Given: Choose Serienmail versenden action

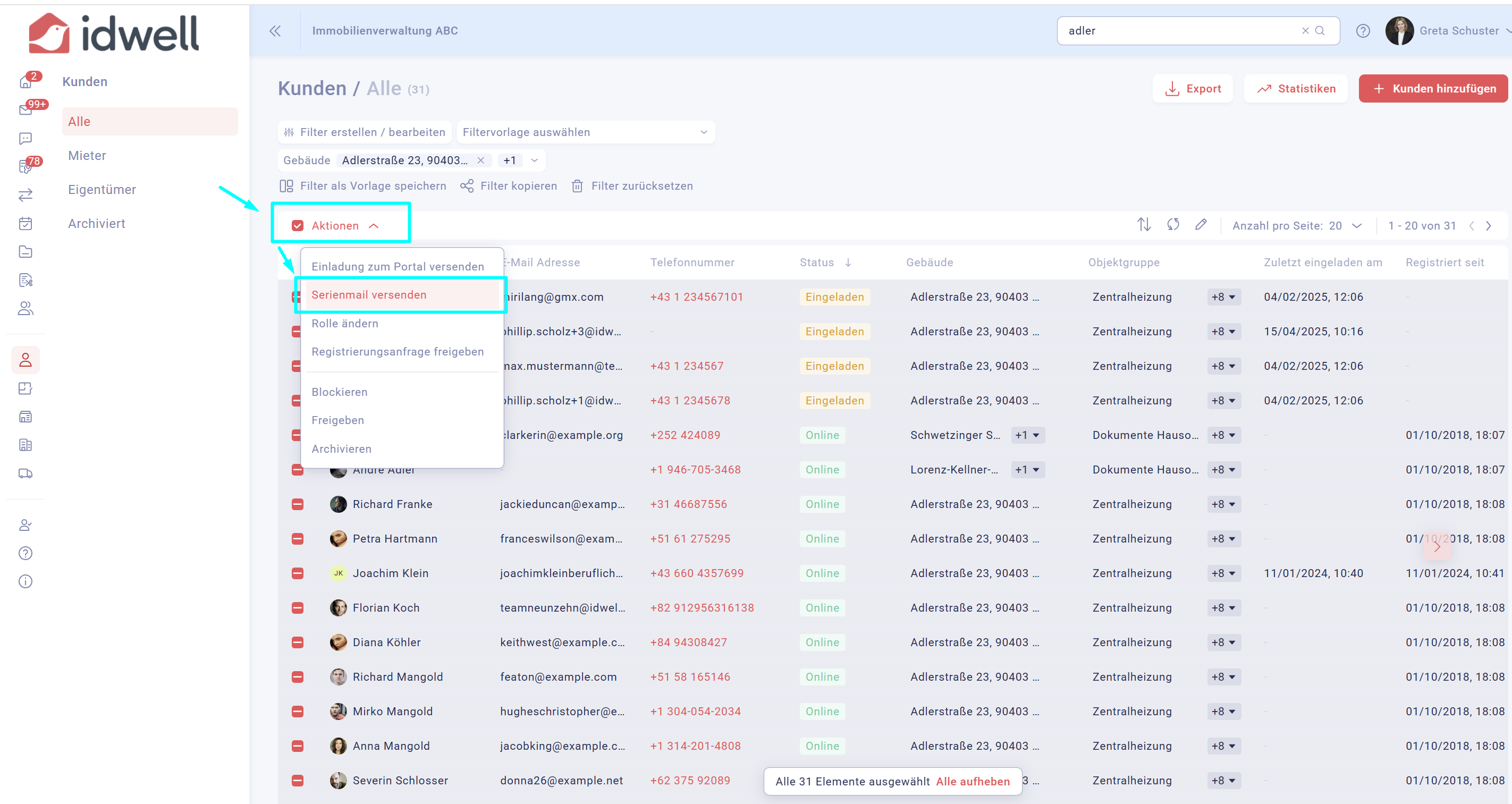Looking at the screenshot, I should pos(402,294).
